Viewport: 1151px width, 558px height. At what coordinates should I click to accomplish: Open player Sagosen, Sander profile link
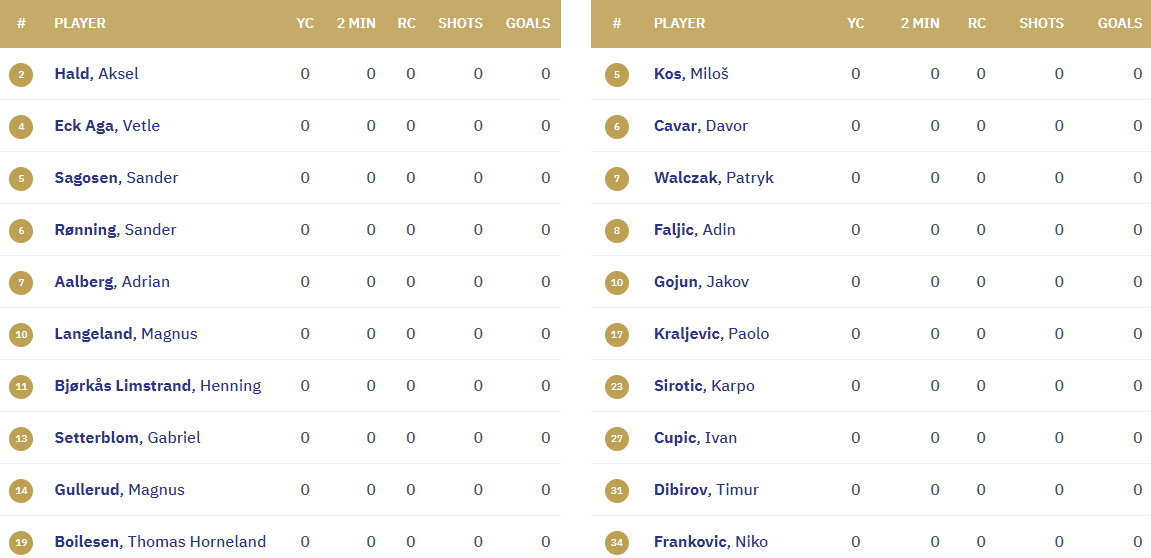[116, 178]
